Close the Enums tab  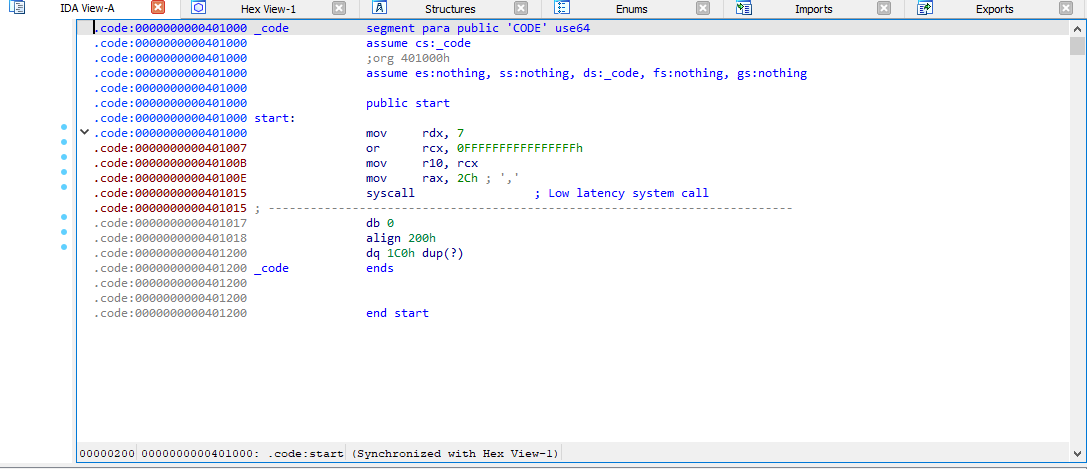(x=703, y=9)
